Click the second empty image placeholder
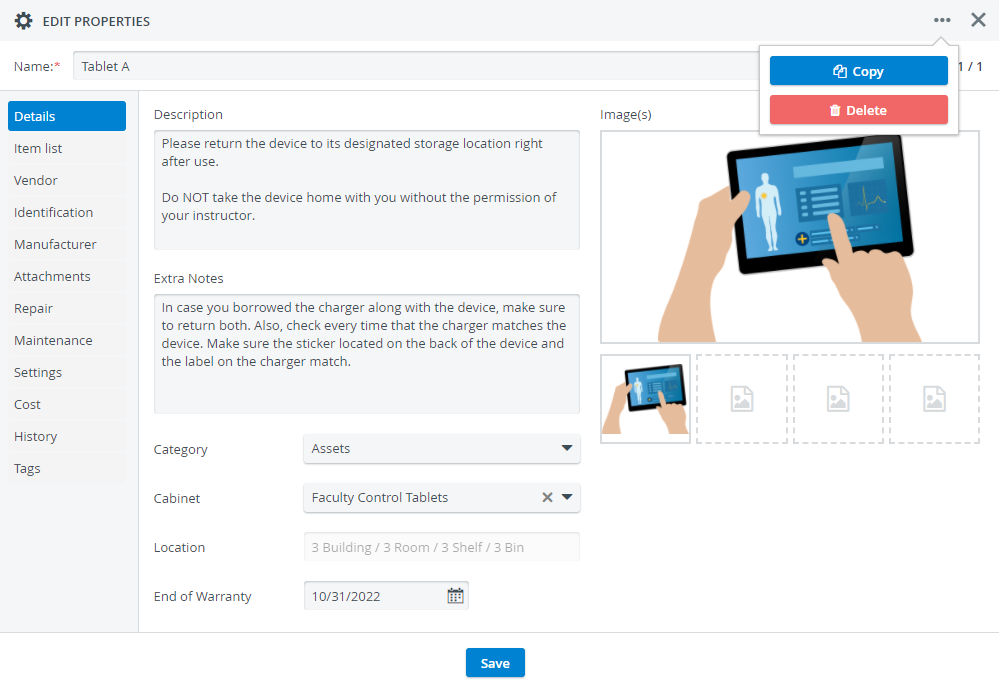 (742, 399)
